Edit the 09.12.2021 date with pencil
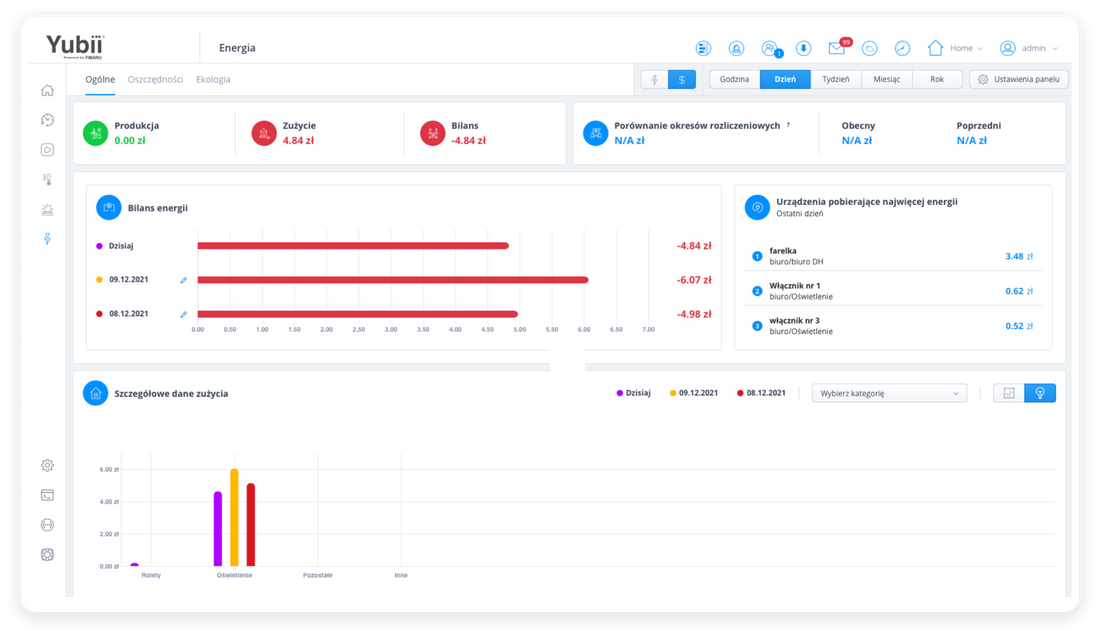This screenshot has width=1100, height=637. 184,280
